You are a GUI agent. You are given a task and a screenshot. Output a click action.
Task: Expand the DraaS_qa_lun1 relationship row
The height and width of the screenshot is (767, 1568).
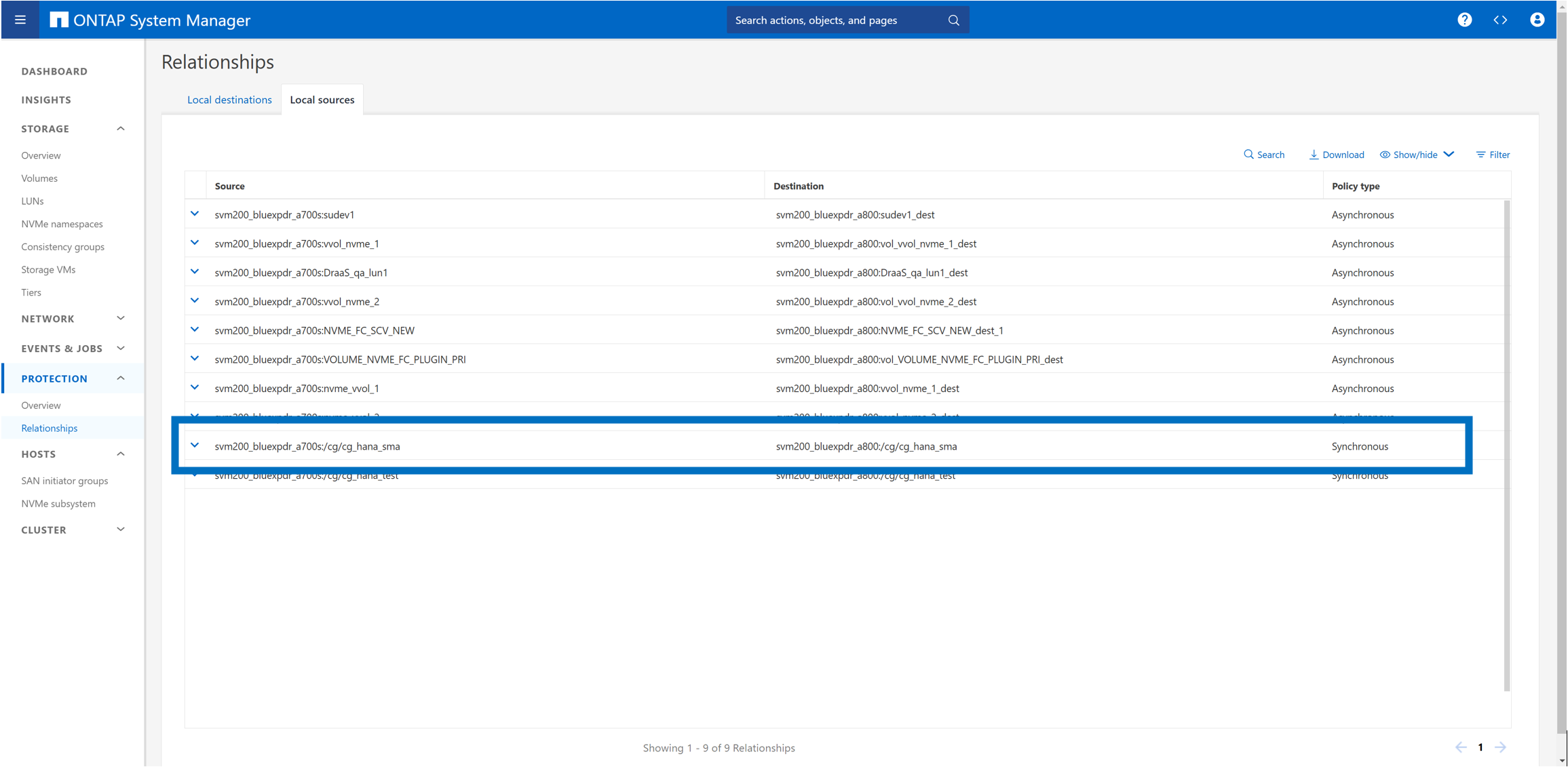[x=195, y=272]
